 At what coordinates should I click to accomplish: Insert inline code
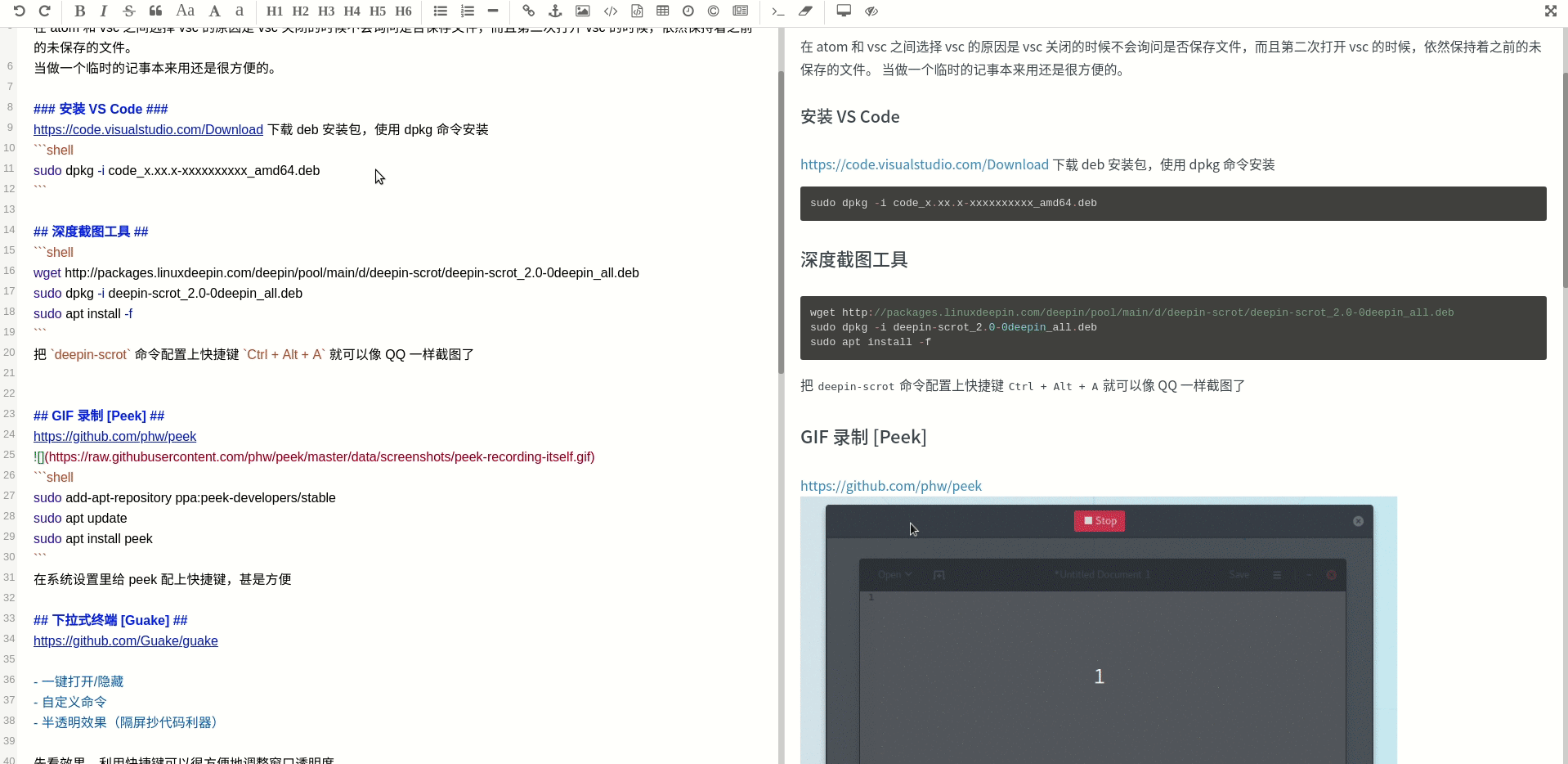coord(611,11)
